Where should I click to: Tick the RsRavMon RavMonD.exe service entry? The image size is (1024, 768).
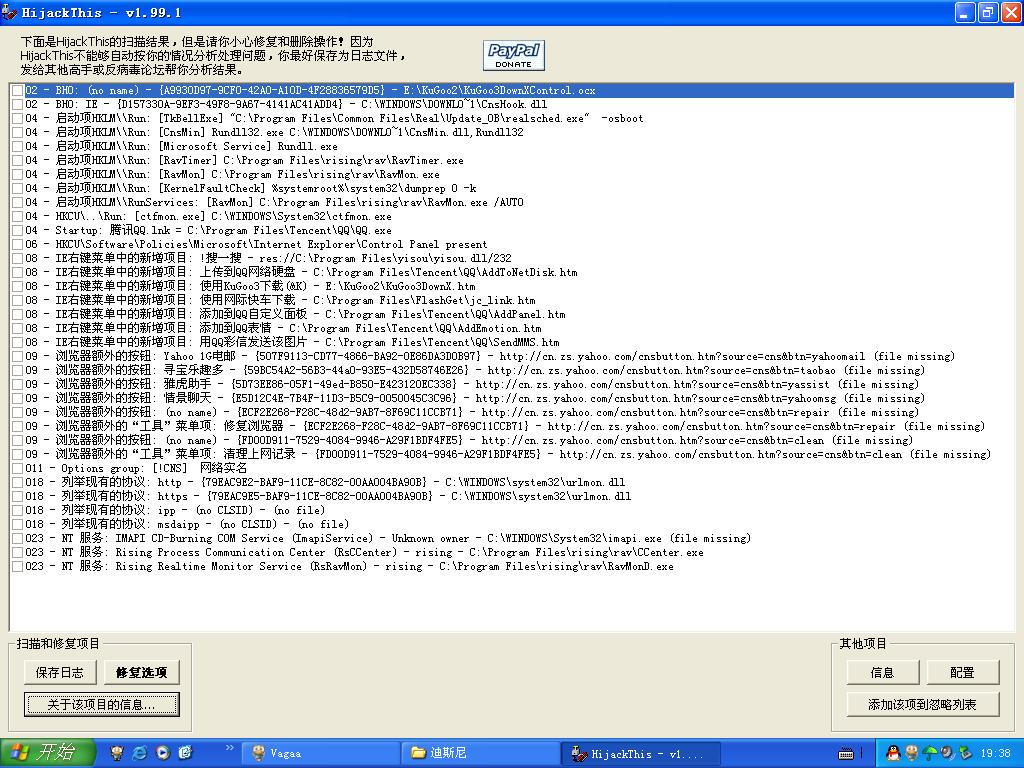pos(18,566)
